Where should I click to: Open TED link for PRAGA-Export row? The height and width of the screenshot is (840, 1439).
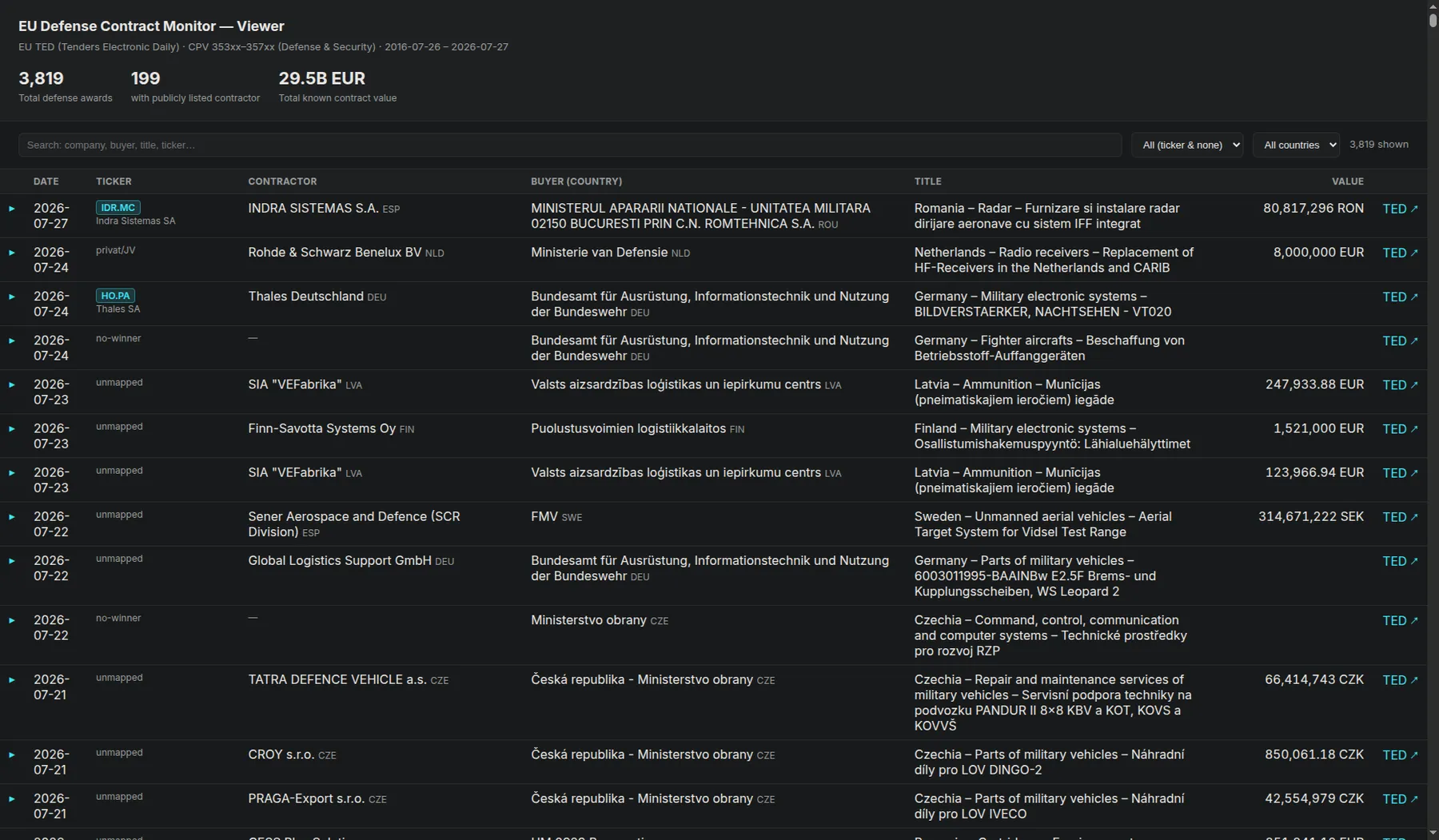tap(1400, 799)
